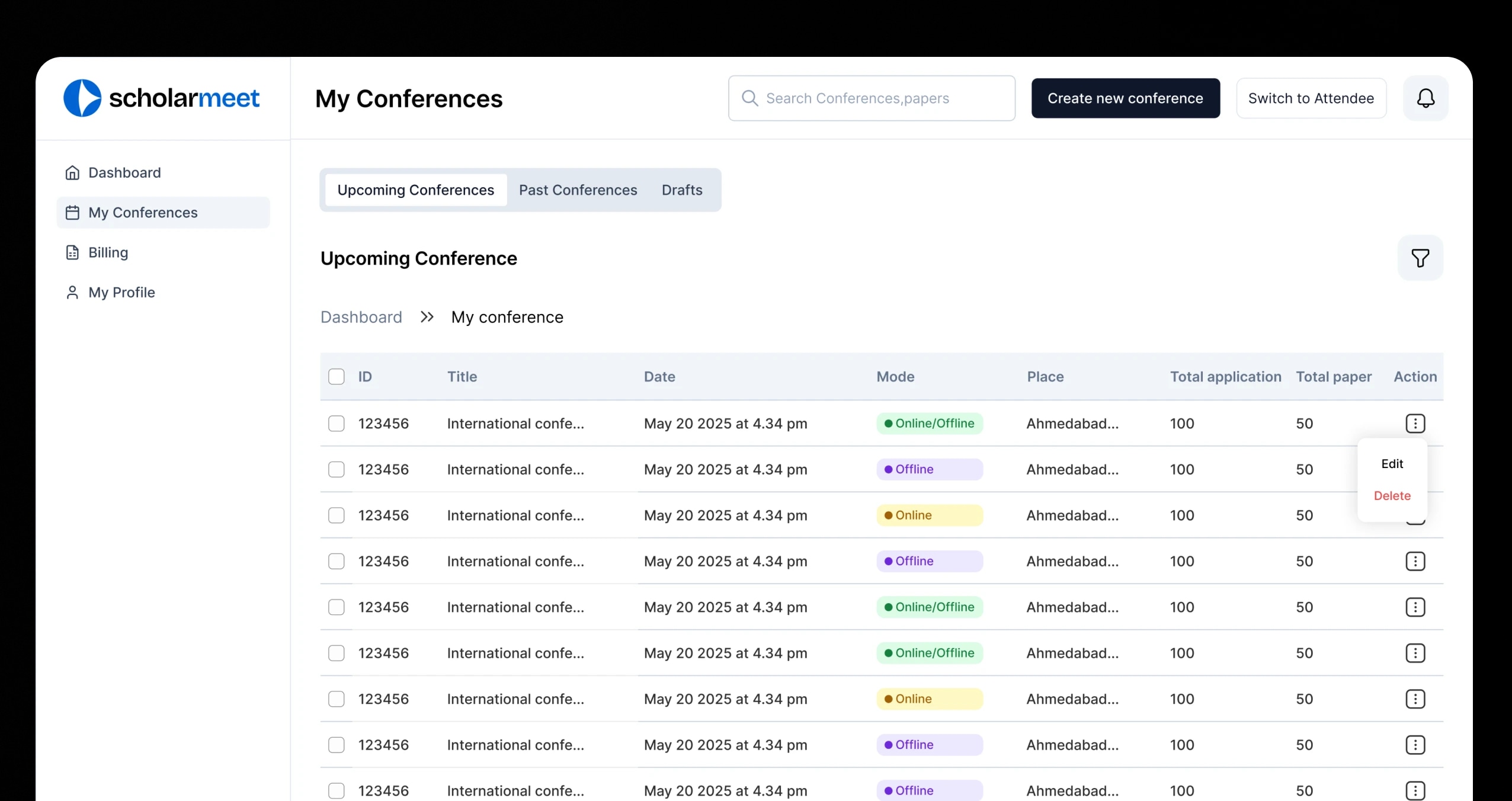
Task: Check the fifth row's checkbox
Action: point(337,607)
